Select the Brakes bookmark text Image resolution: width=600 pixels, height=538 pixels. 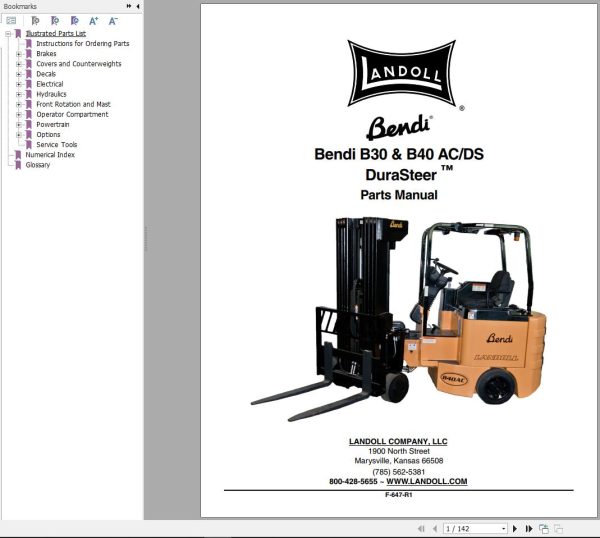[46, 54]
